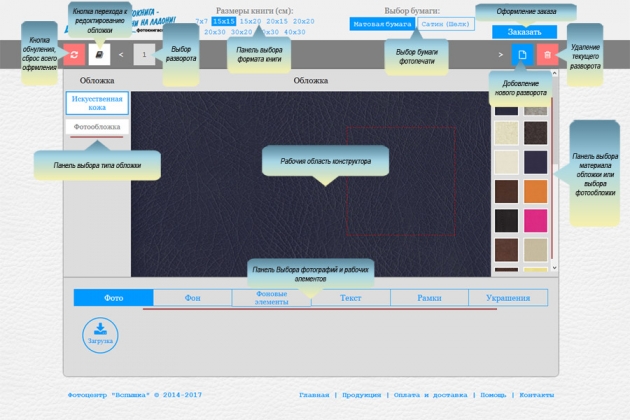Select Сатин (Шелк) paper option
The image size is (630, 420).
click(x=446, y=24)
